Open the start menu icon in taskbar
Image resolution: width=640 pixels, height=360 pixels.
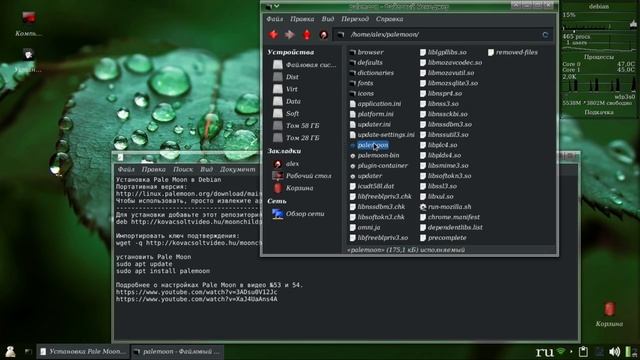10,351
